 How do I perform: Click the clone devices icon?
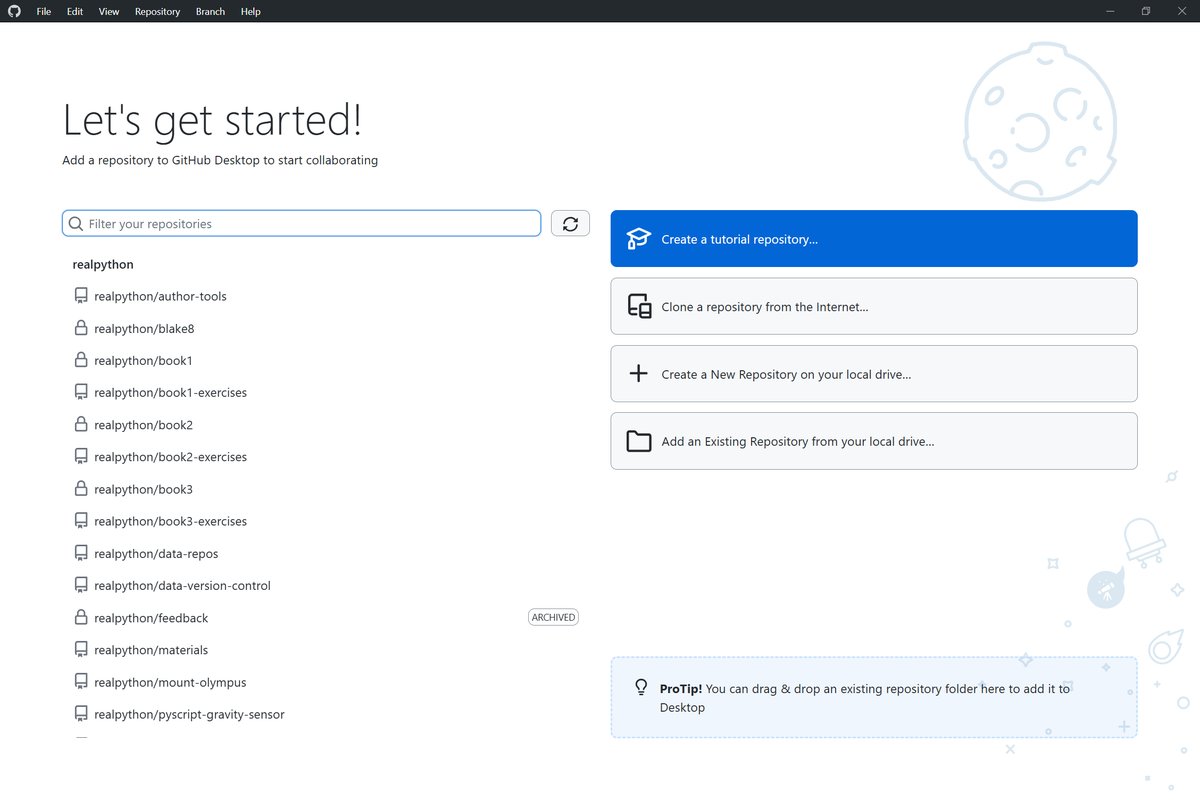pyautogui.click(x=639, y=306)
